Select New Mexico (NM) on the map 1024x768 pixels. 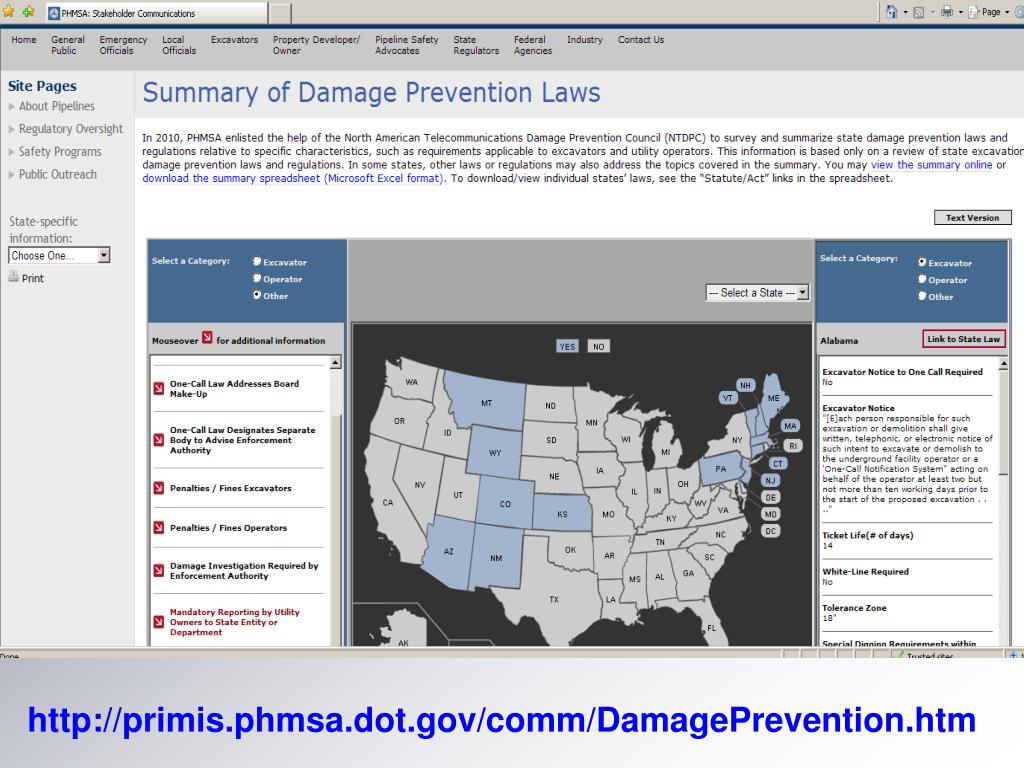point(496,558)
